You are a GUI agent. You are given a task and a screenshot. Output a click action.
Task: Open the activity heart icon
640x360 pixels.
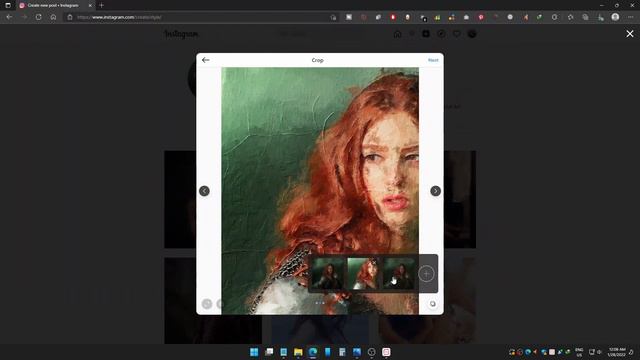[456, 34]
